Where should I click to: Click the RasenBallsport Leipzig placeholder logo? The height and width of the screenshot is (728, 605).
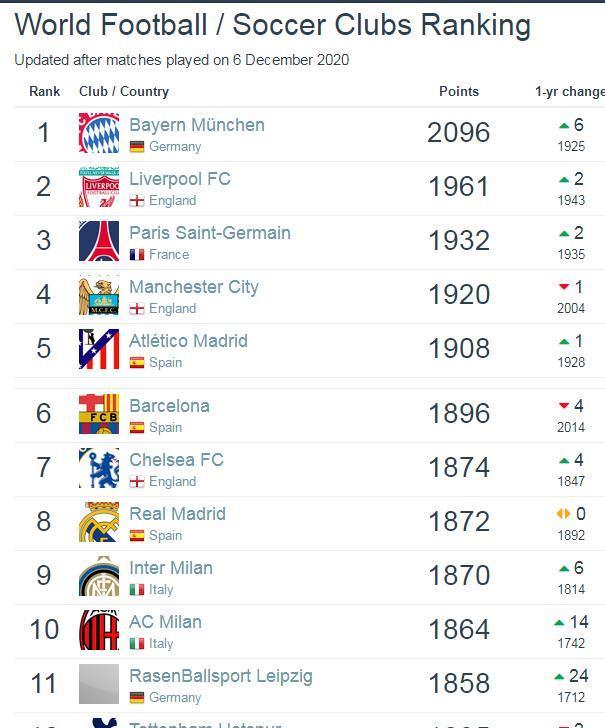point(99,684)
